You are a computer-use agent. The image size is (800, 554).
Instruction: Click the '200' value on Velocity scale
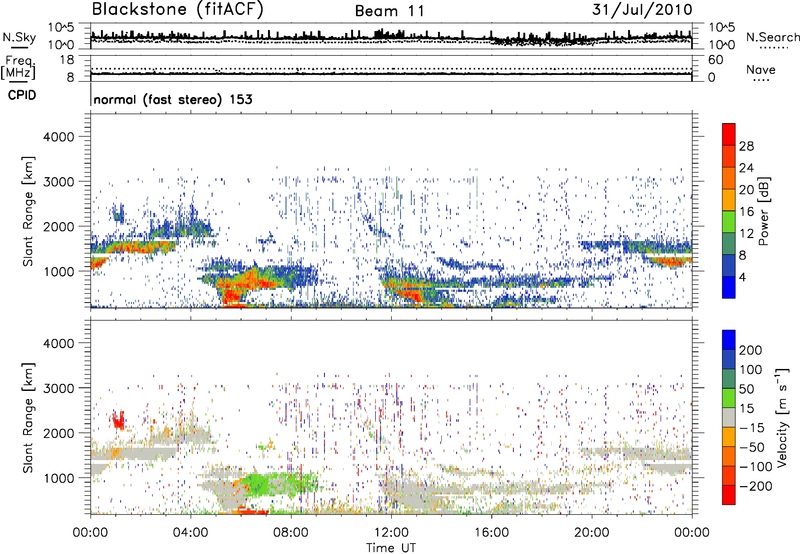coord(751,350)
